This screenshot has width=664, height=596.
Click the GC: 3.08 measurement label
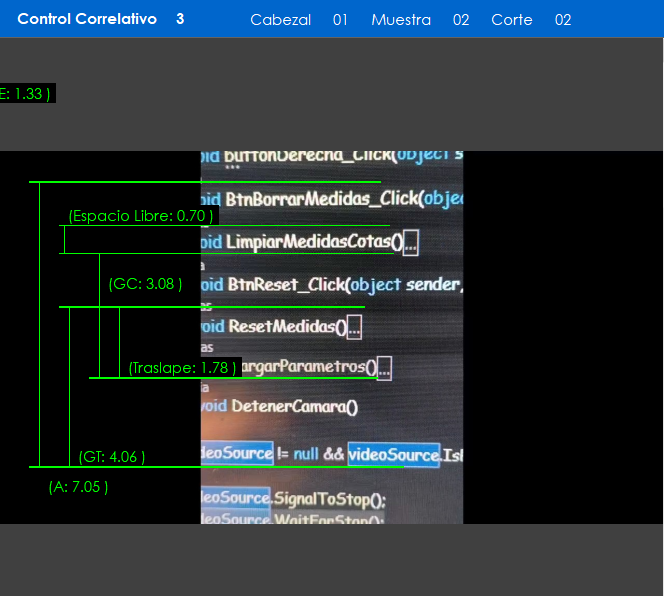(x=145, y=284)
